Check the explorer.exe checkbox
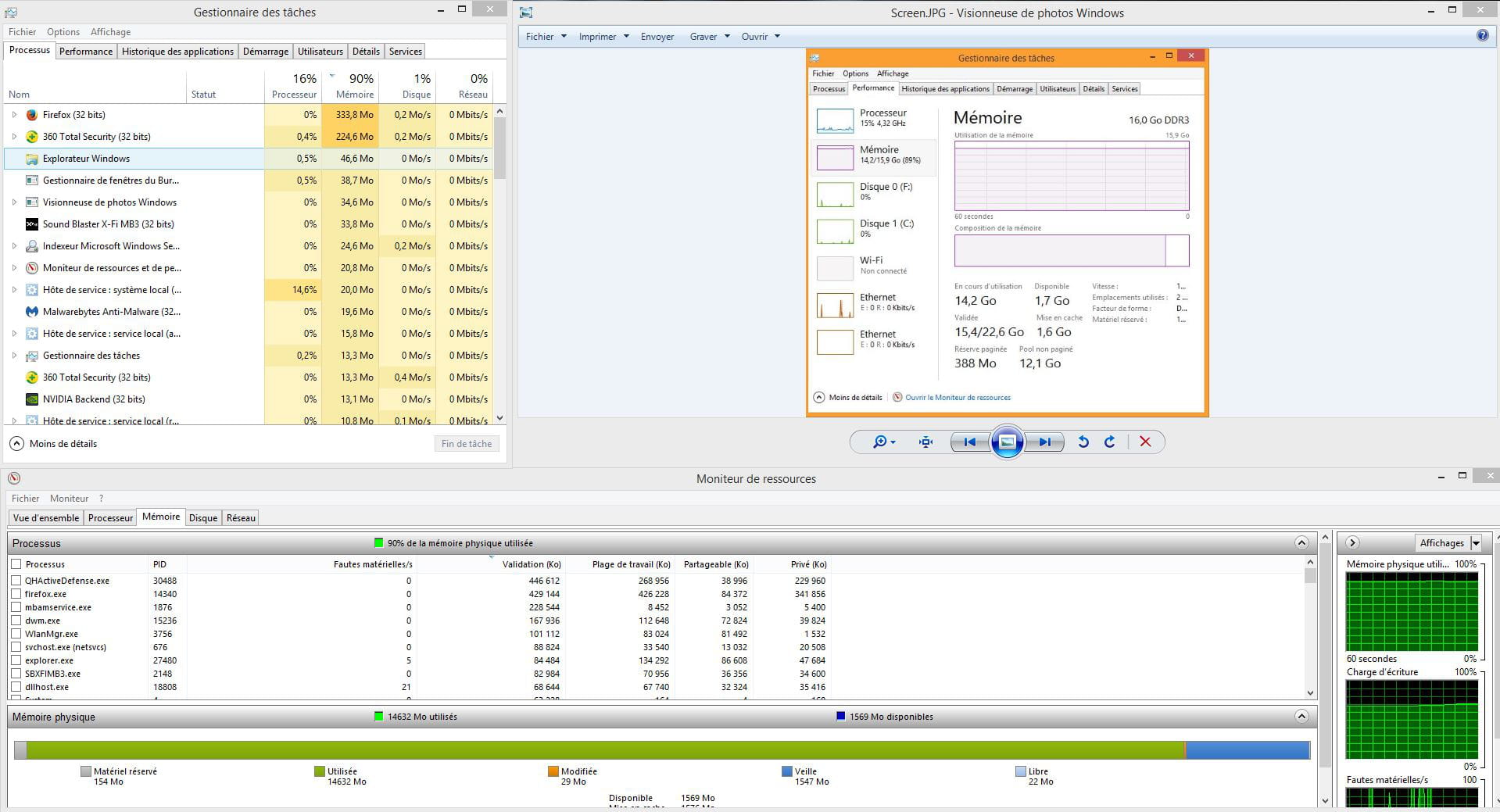Image resolution: width=1500 pixels, height=812 pixels. [16, 660]
